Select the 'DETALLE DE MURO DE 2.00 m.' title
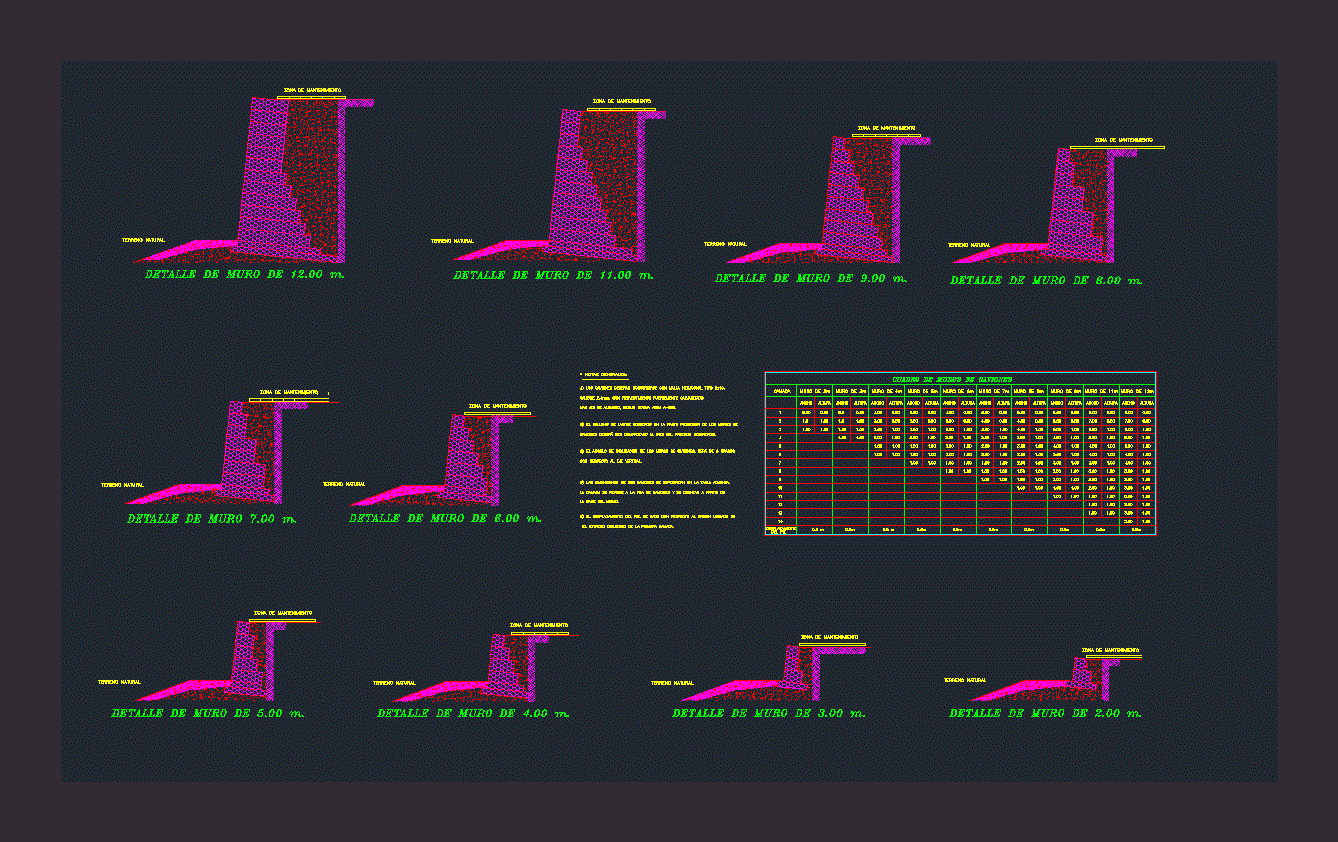The image size is (1338, 842). click(x=1045, y=713)
